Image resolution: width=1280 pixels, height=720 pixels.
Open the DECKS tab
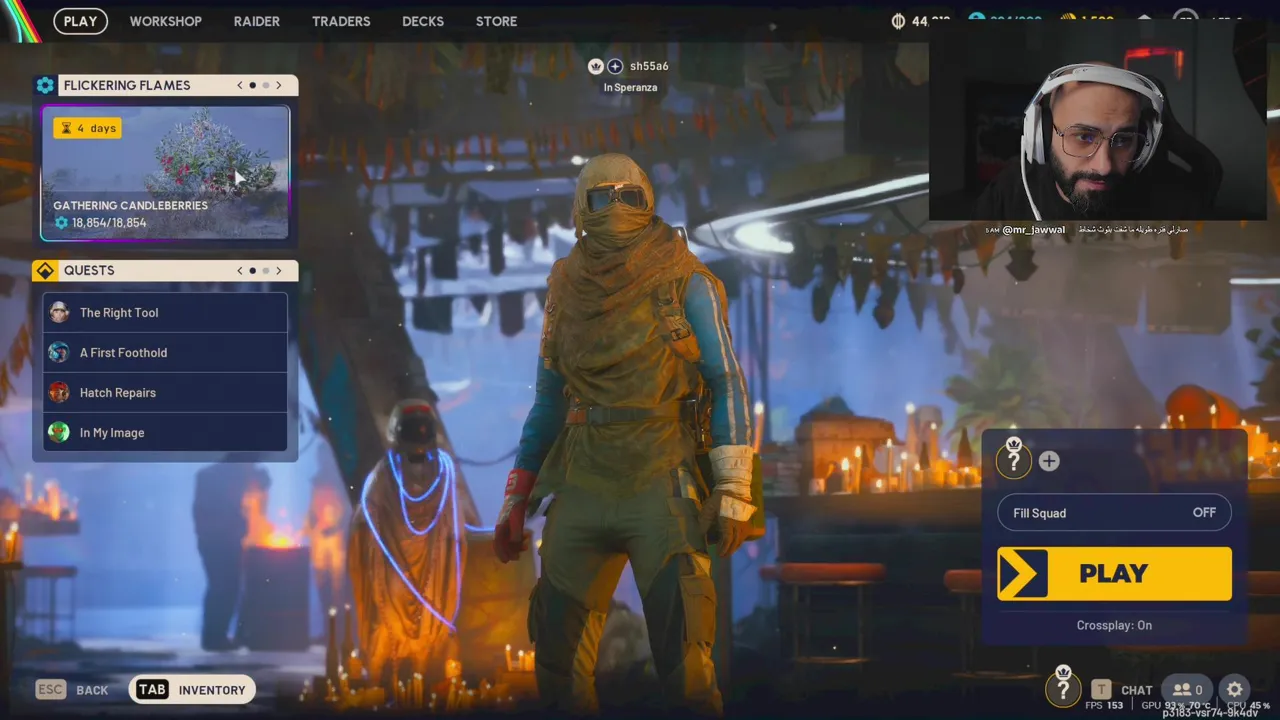[423, 21]
